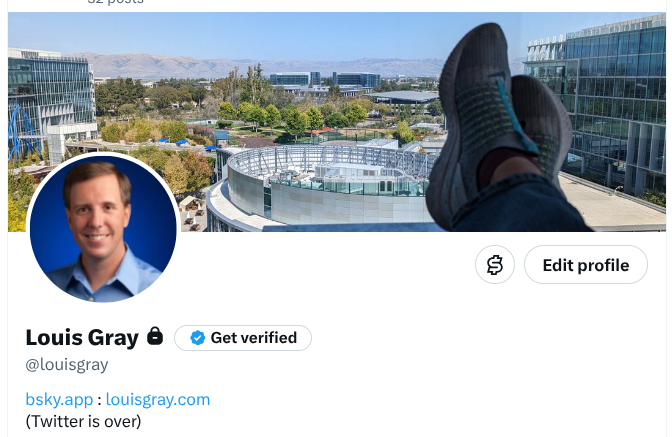Click the "(Twitter is over)" bio text
Screen dimensions: 672x437
83,422
